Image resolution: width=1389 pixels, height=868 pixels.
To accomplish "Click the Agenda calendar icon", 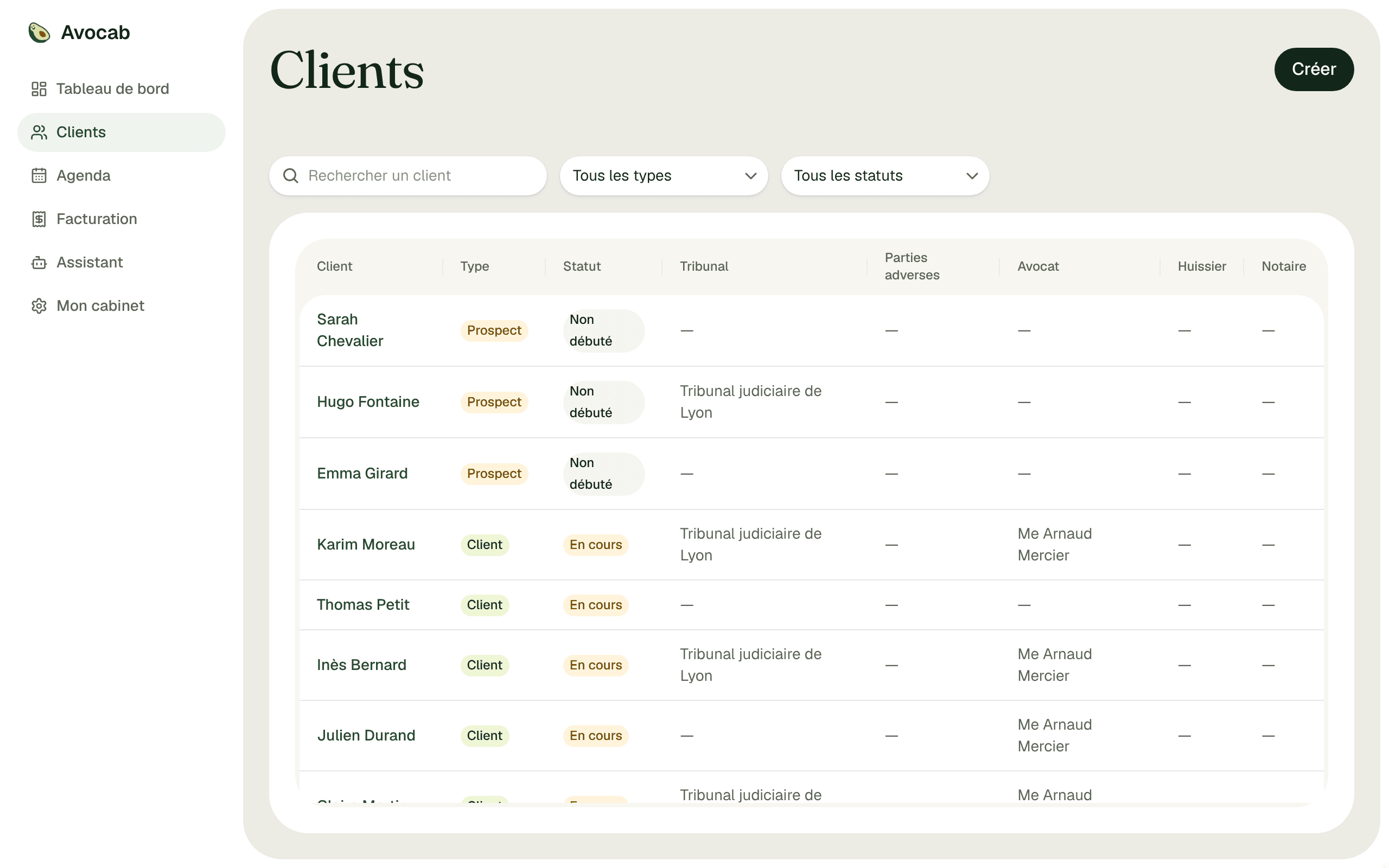I will 39,176.
